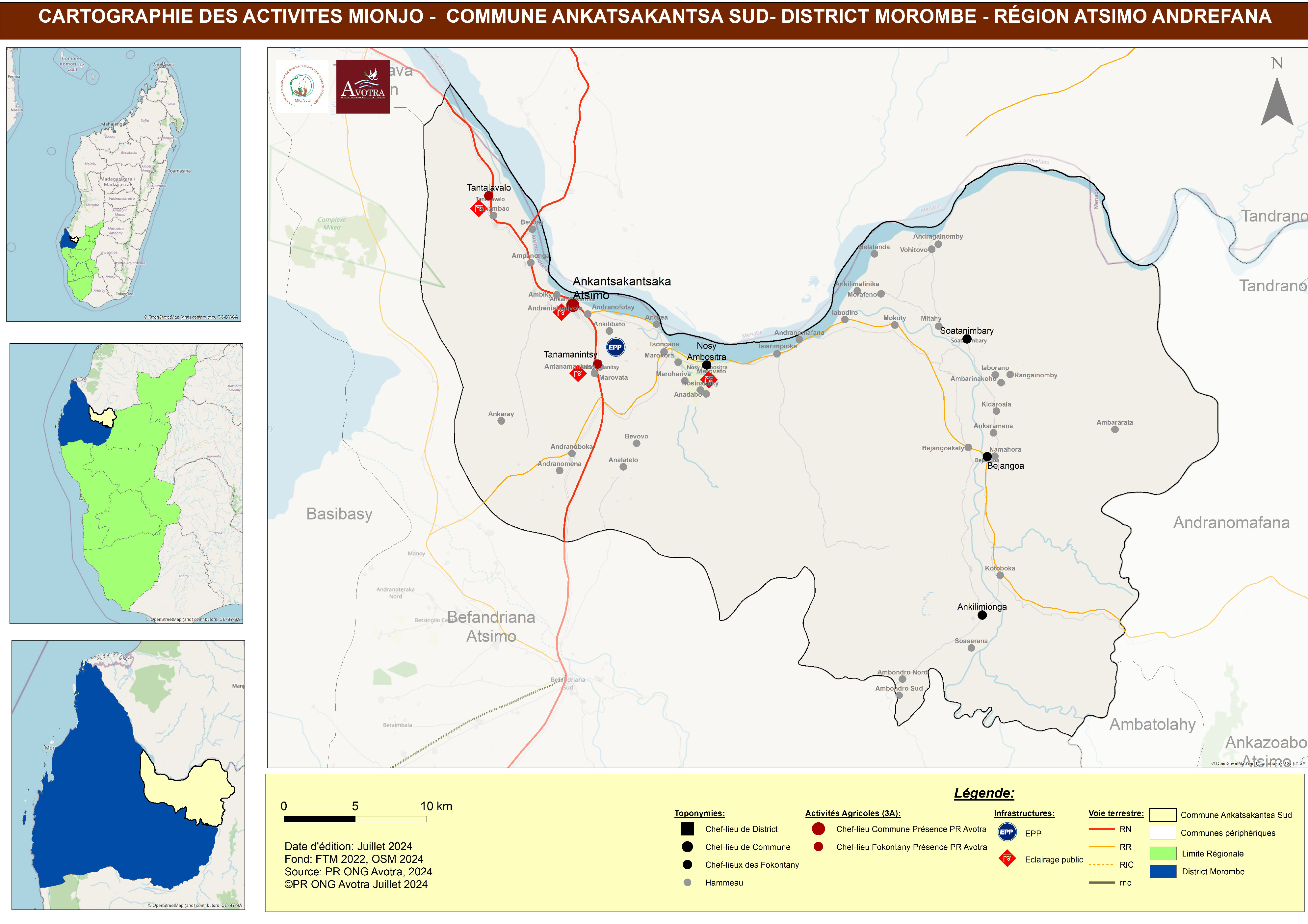
Task: Click the EPP icon in the legend
Action: click(1007, 832)
